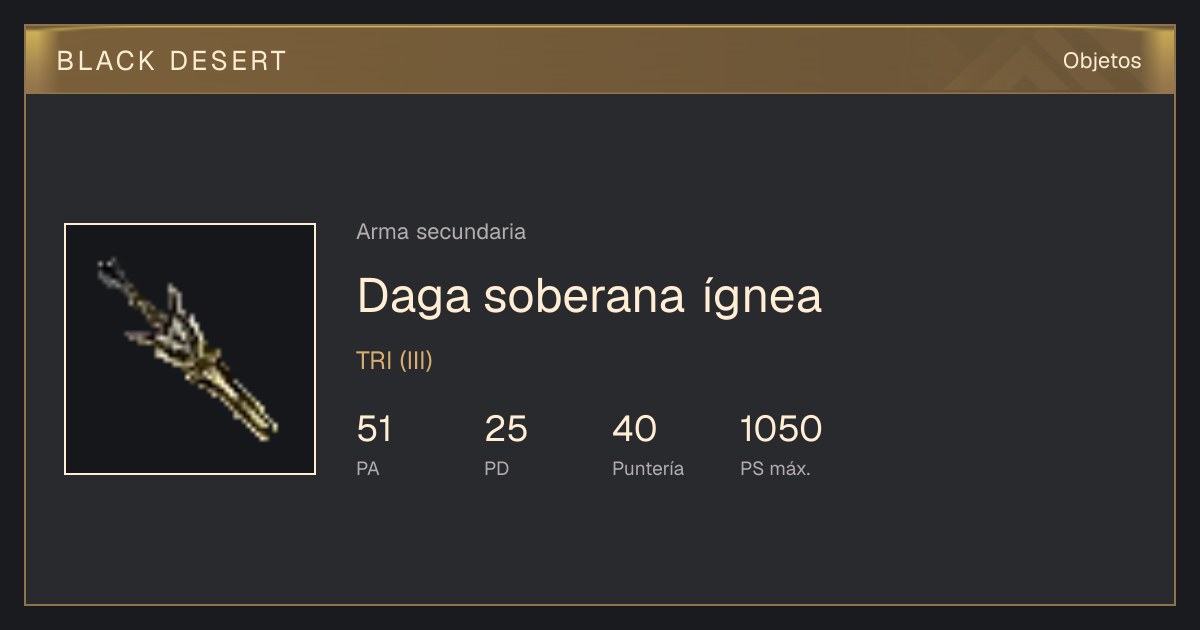1200x630 pixels.
Task: Click the PA stat label
Action: coord(368,468)
